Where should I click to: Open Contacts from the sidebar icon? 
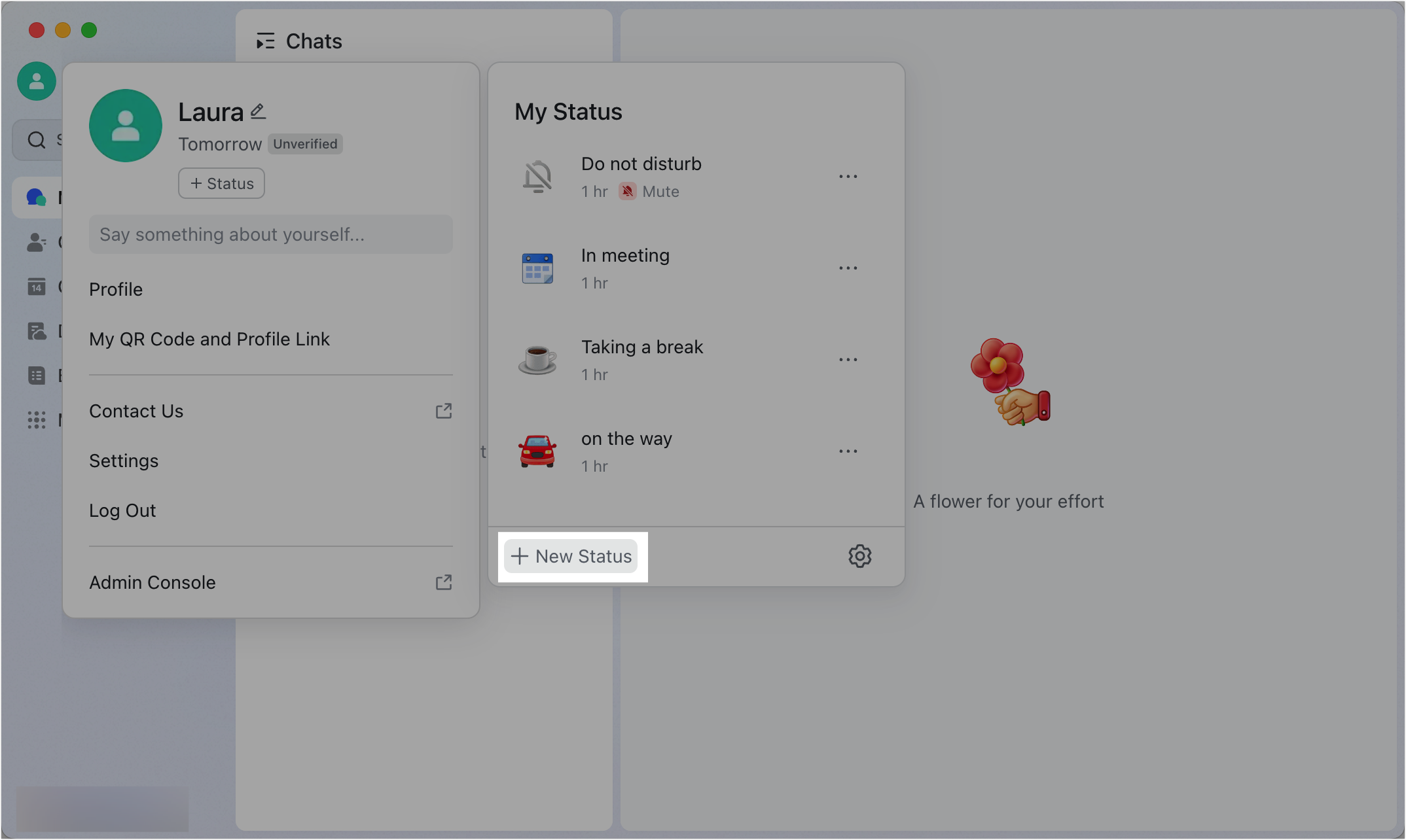tap(37, 243)
